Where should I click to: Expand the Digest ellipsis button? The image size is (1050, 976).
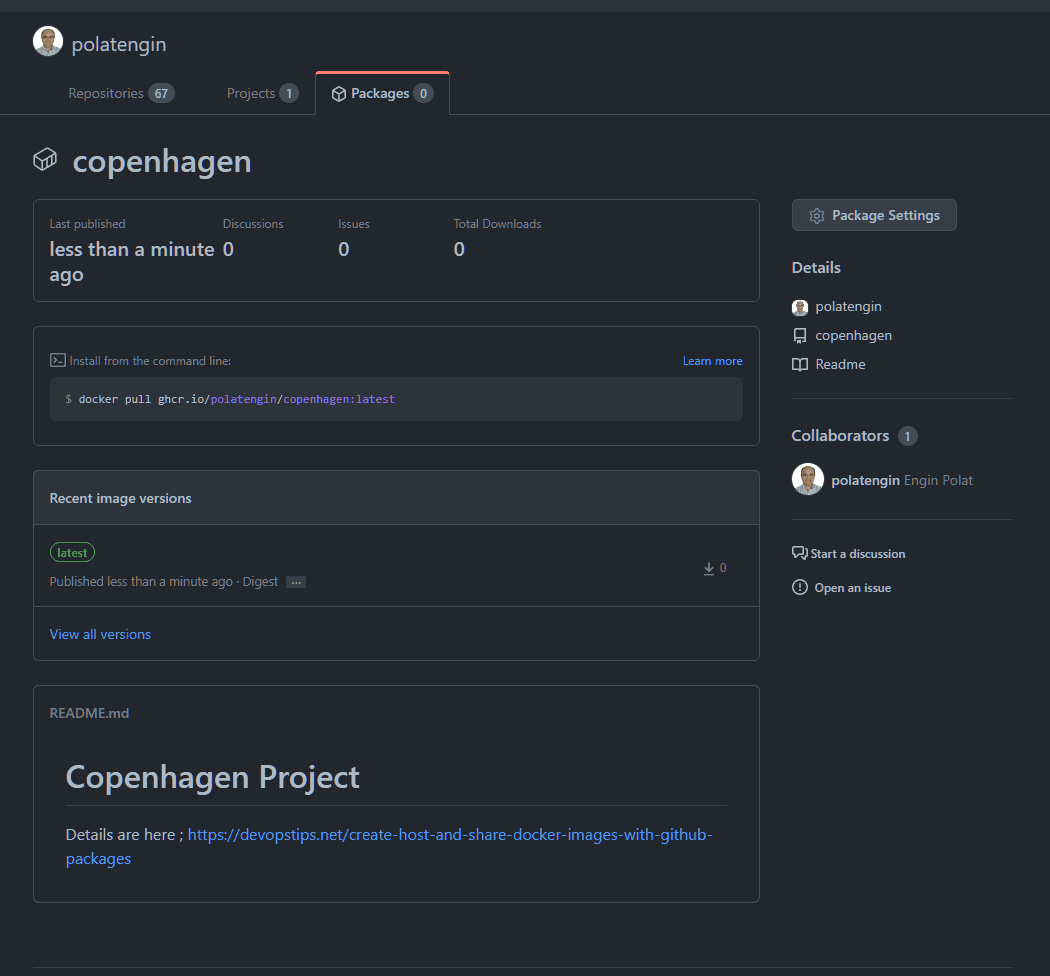point(296,582)
